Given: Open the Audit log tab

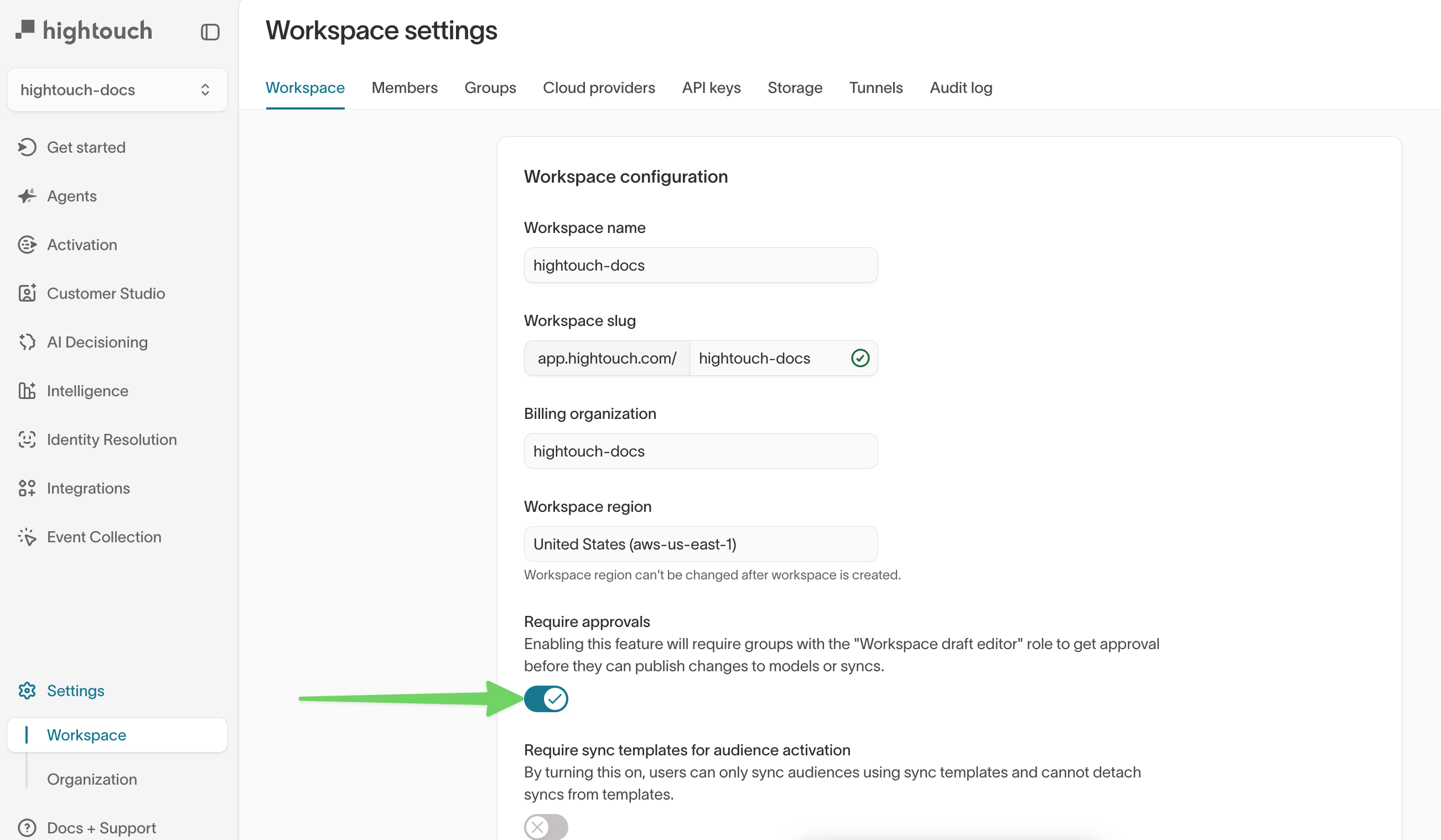Looking at the screenshot, I should [x=961, y=87].
